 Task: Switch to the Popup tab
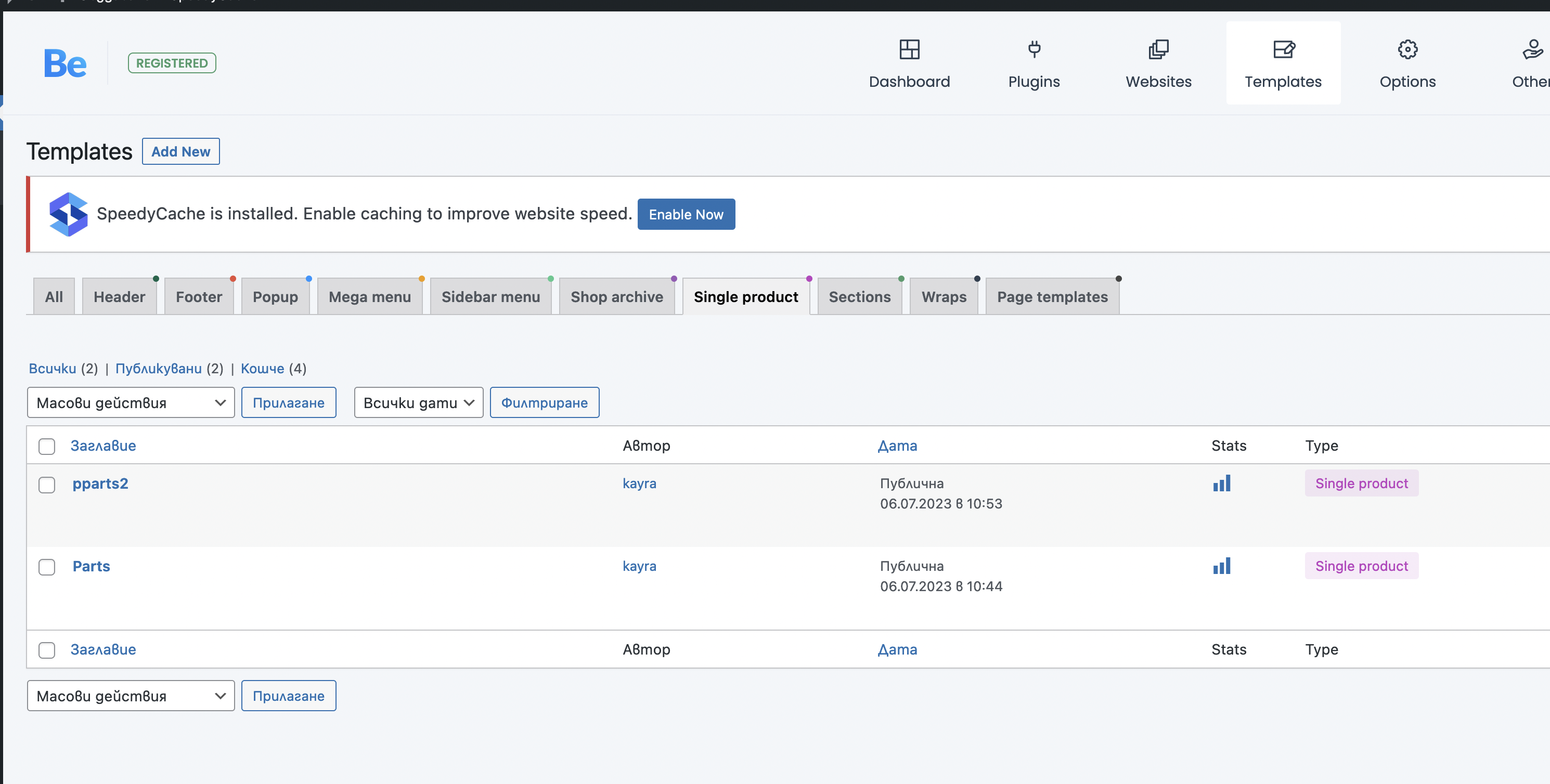click(275, 296)
